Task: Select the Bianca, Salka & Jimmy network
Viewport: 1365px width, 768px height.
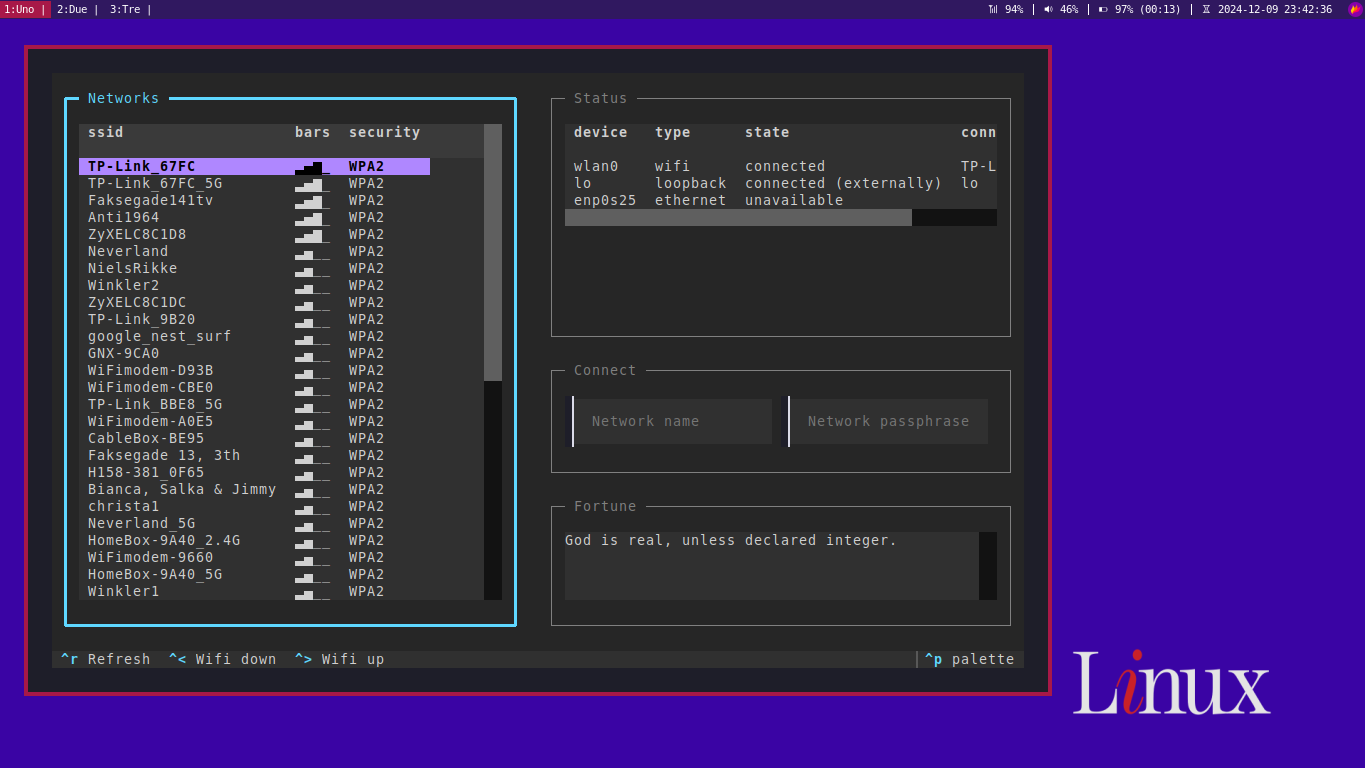Action: 254,489
